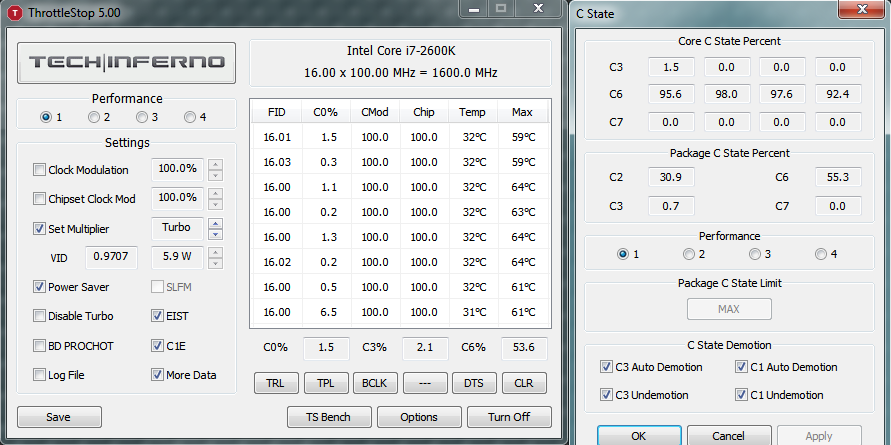Turn on the Log File checkbox
This screenshot has height=445, width=891.
(x=39, y=375)
